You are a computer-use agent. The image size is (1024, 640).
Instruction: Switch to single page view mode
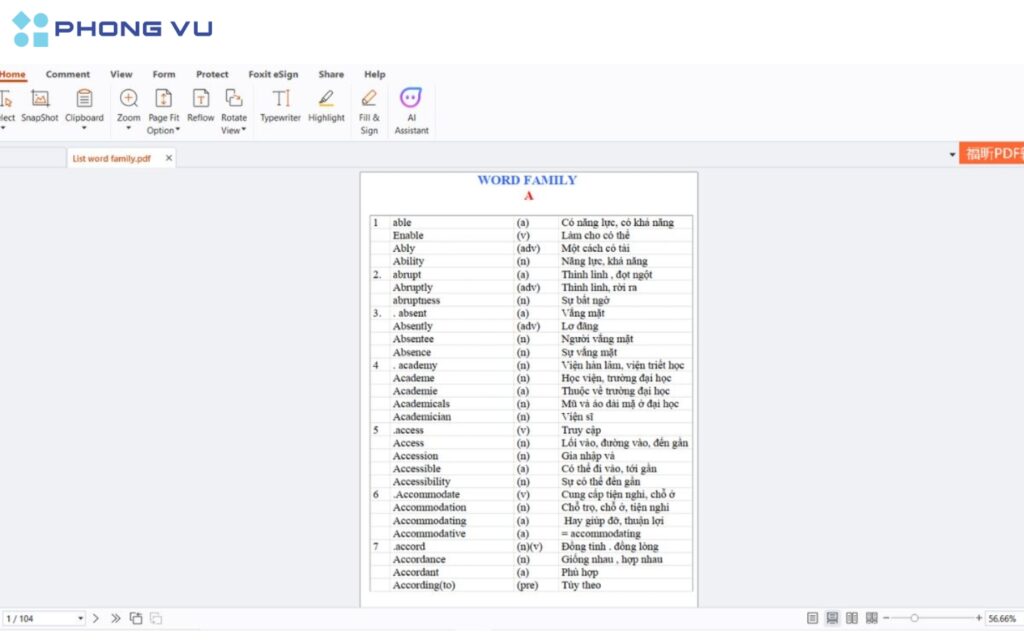coord(812,619)
